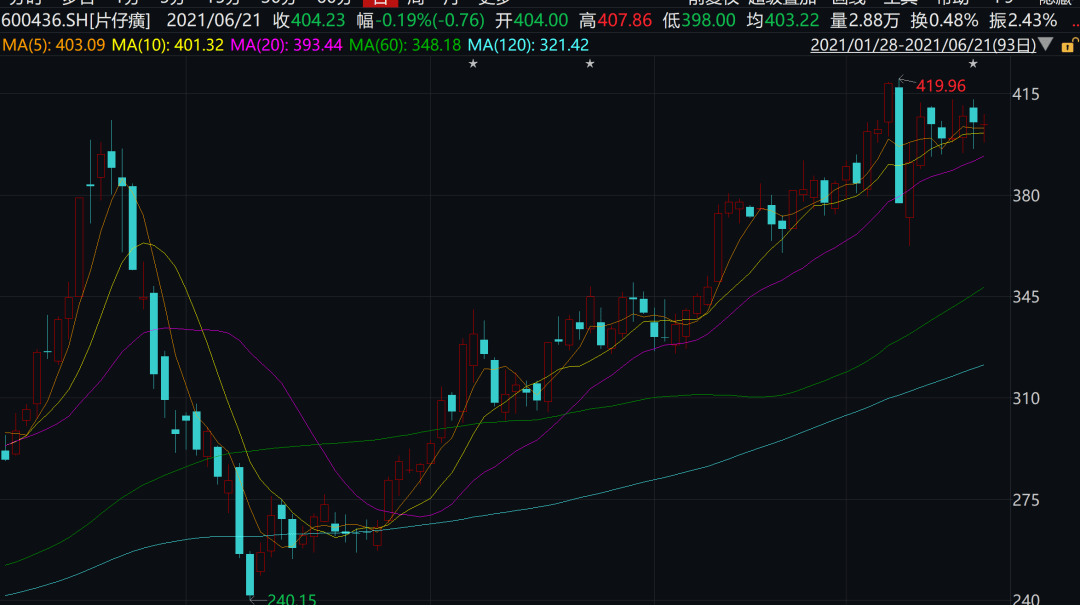Click the rightmost star event marker
The width and height of the screenshot is (1080, 605).
coord(972,64)
